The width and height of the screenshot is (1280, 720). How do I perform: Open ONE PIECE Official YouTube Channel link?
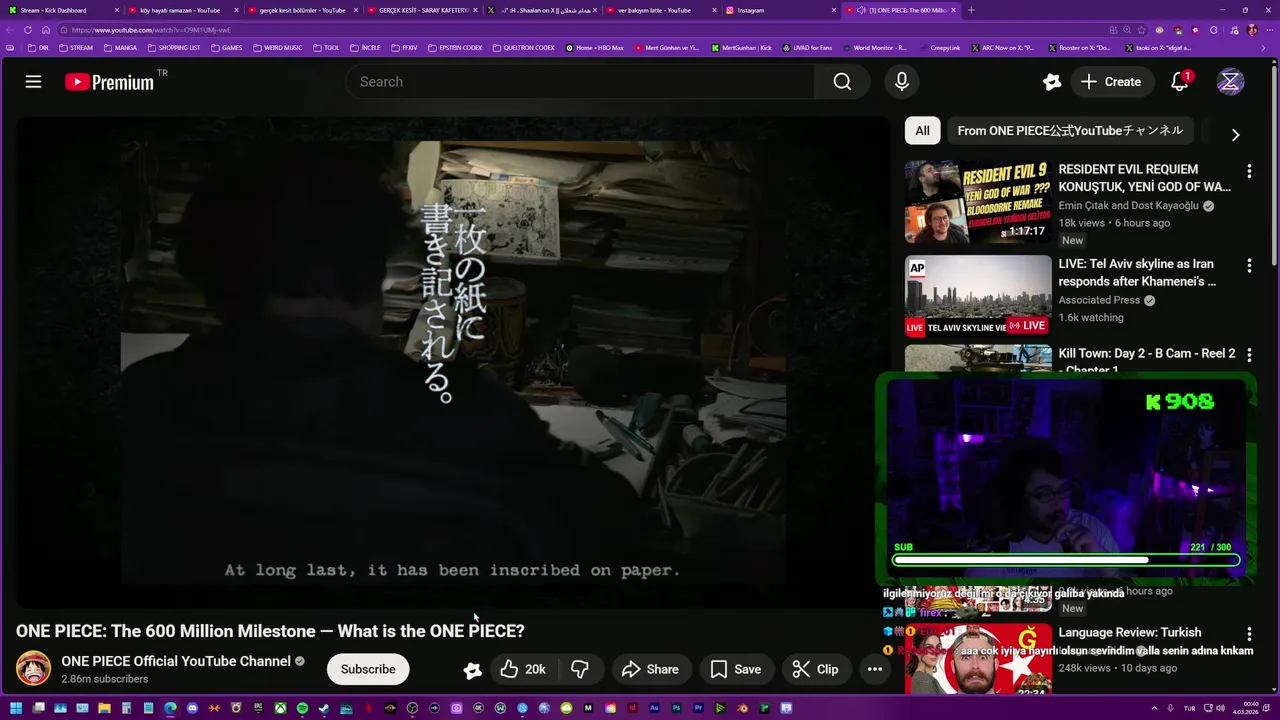(176, 661)
